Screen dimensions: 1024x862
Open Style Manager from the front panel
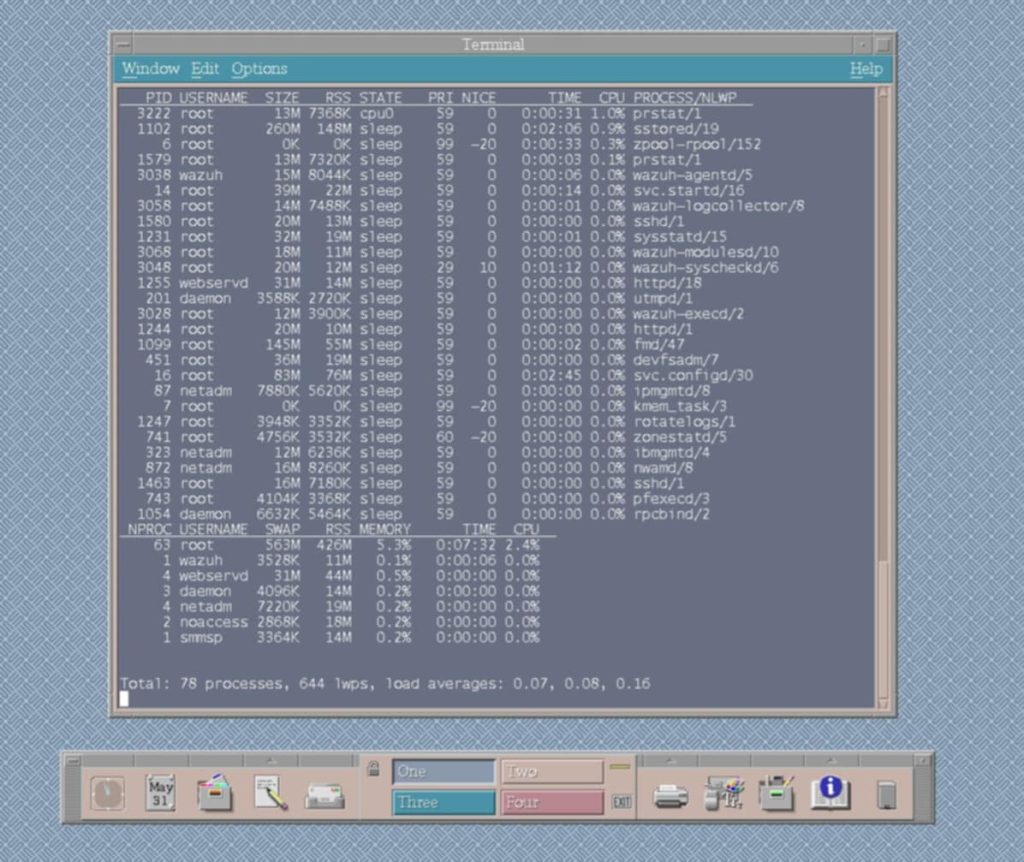(x=724, y=794)
